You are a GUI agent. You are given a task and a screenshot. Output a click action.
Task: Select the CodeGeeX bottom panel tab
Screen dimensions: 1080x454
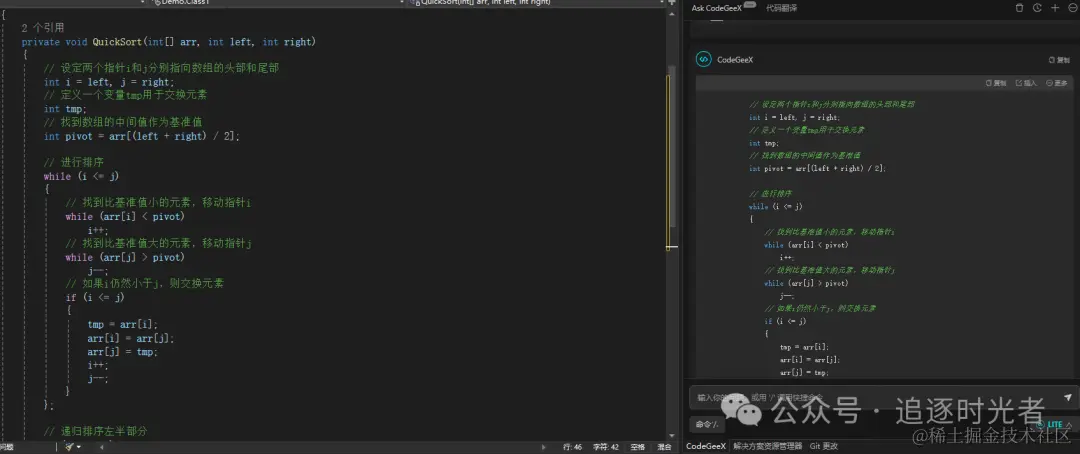click(x=705, y=446)
